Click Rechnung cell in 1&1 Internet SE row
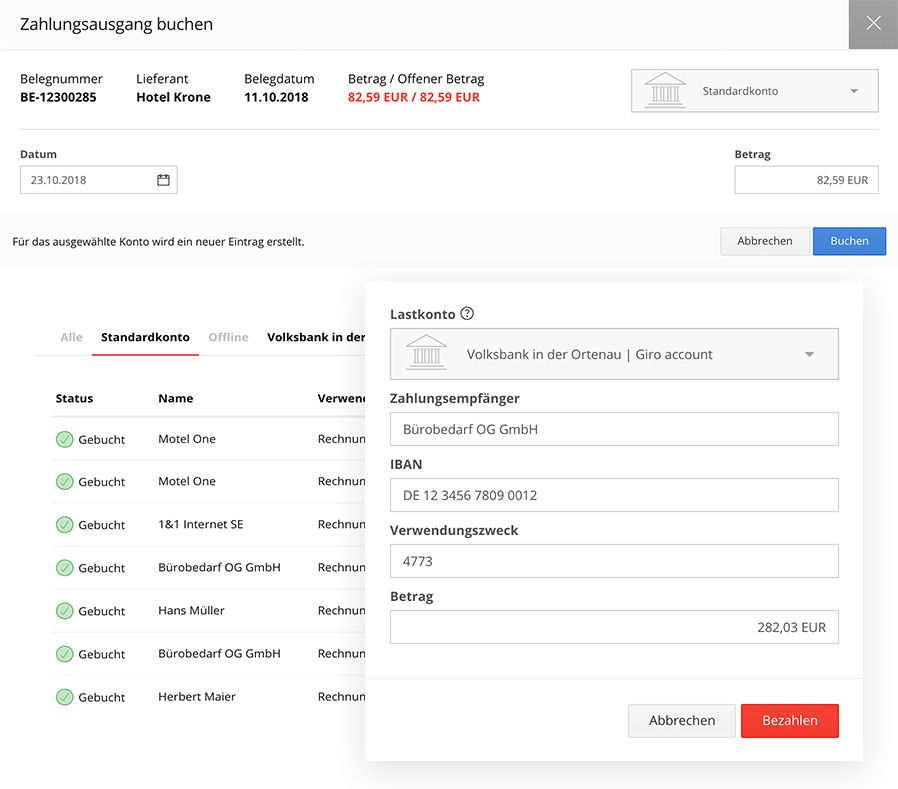This screenshot has height=789, width=898. (341, 524)
